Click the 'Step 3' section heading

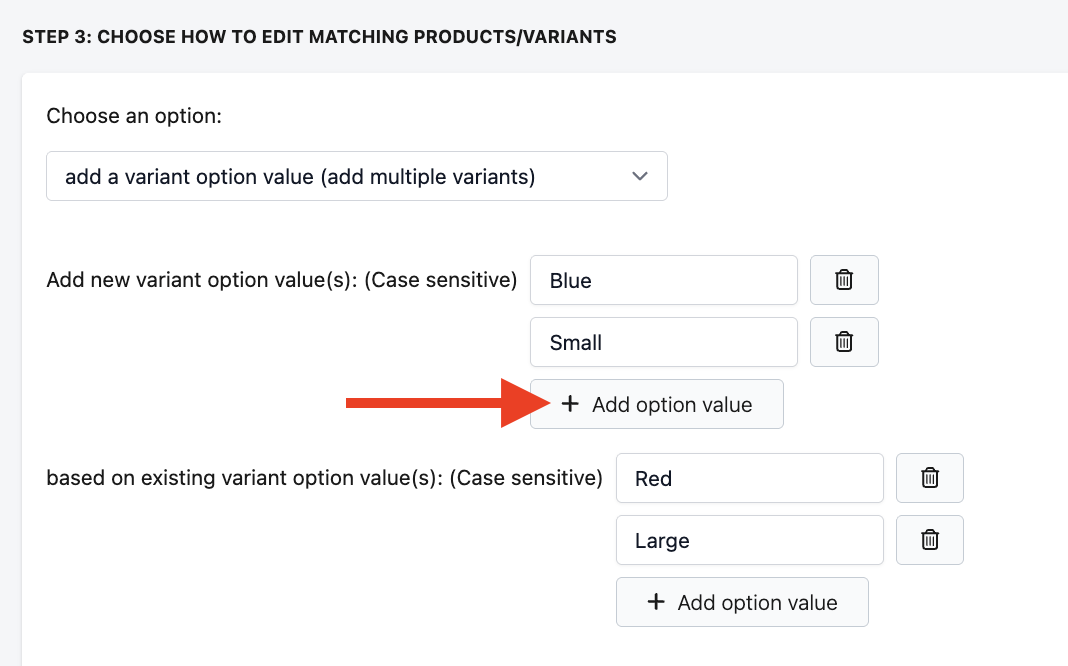click(319, 38)
